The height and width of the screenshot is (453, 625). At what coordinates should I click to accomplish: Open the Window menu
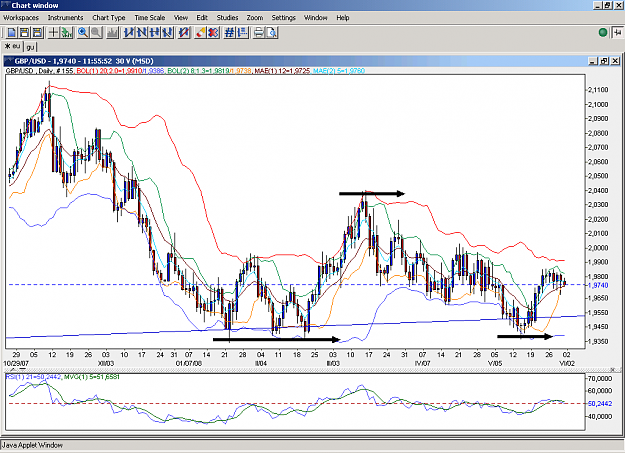tap(315, 18)
